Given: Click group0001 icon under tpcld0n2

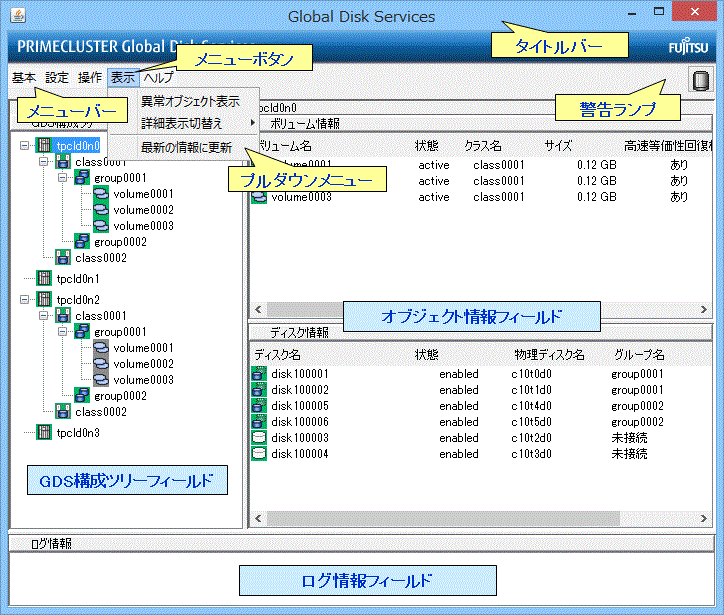Looking at the screenshot, I should [x=82, y=331].
